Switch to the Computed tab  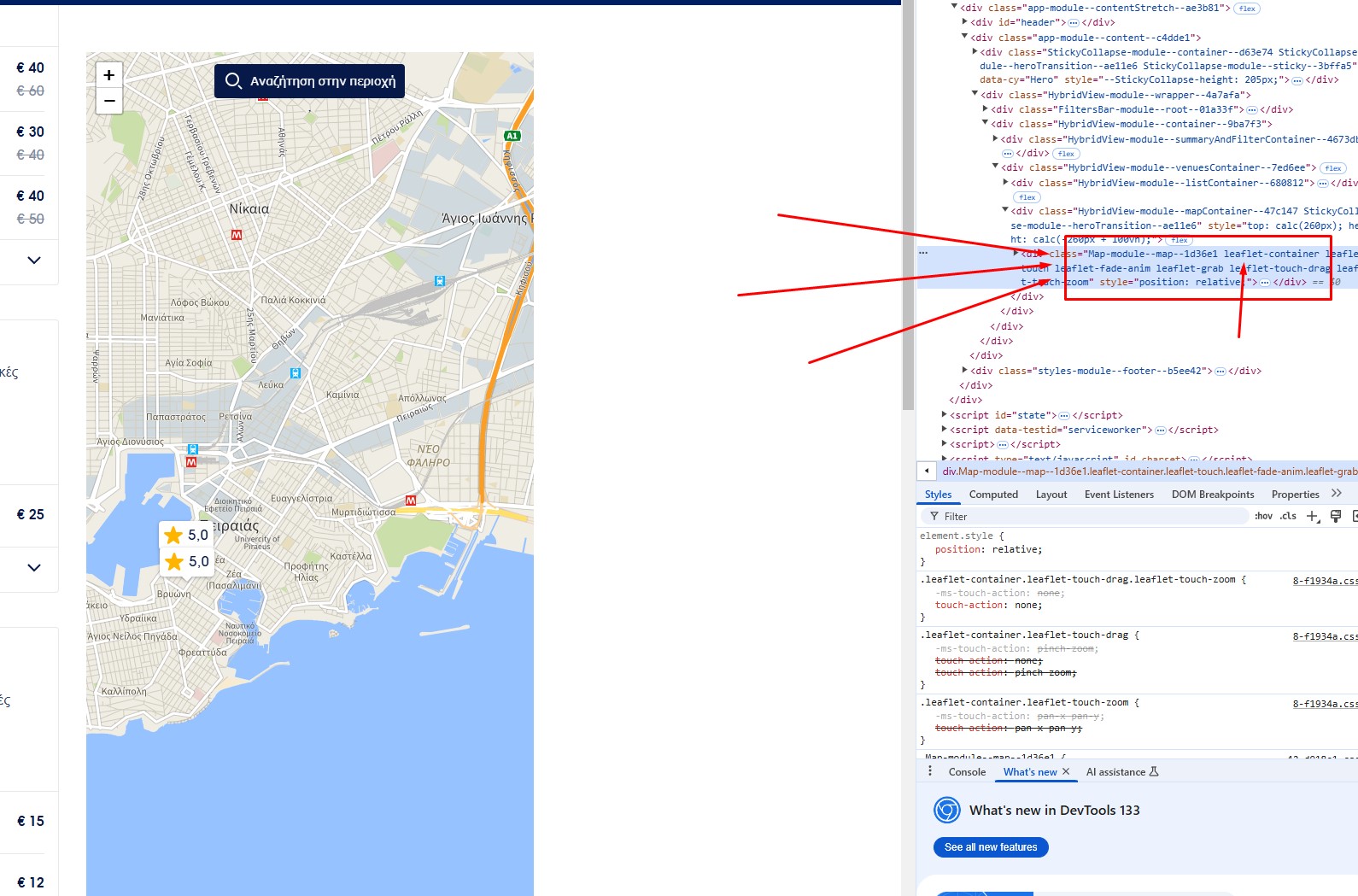[993, 495]
